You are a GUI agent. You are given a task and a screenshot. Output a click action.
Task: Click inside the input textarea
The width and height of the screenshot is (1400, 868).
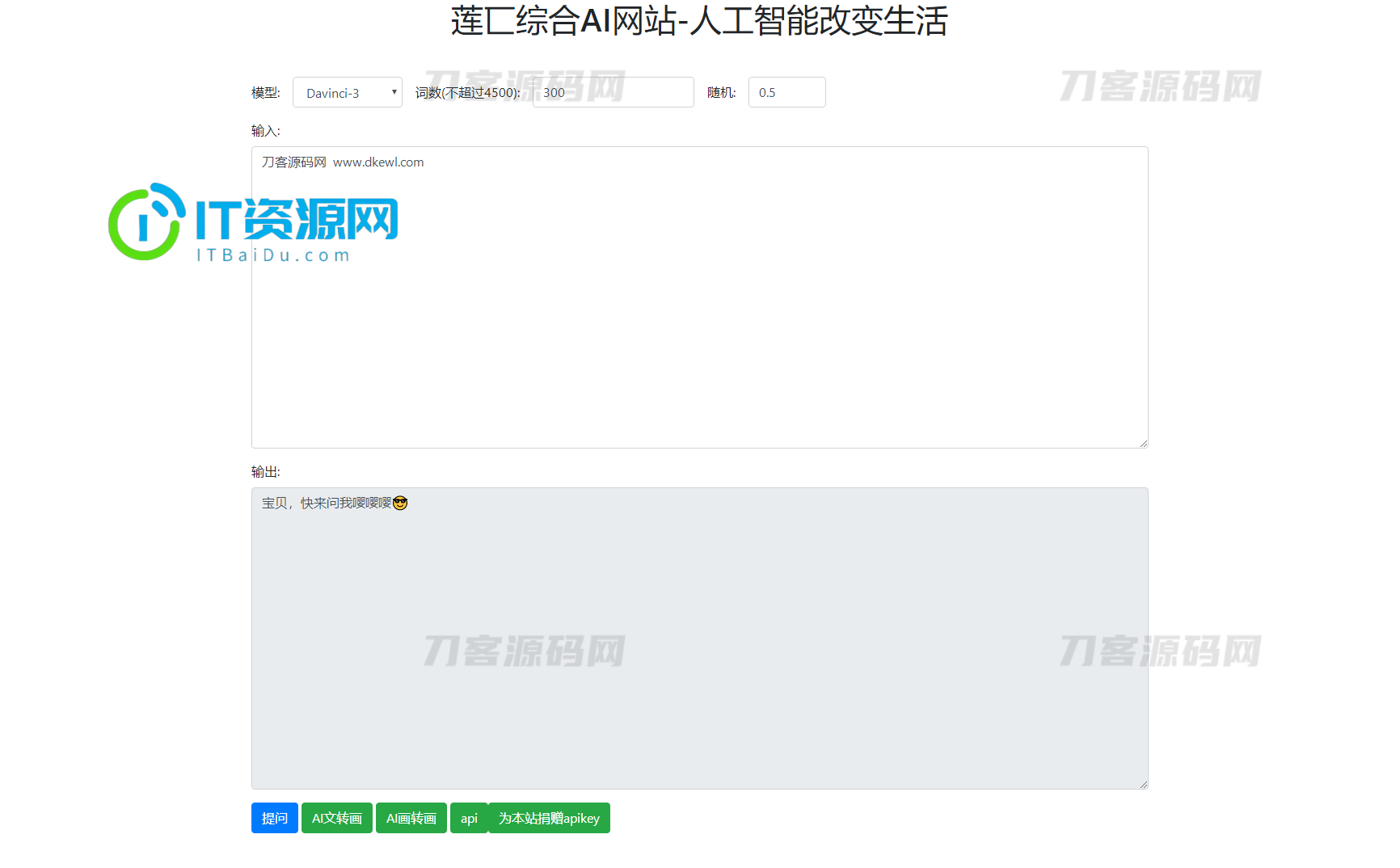[x=699, y=297]
